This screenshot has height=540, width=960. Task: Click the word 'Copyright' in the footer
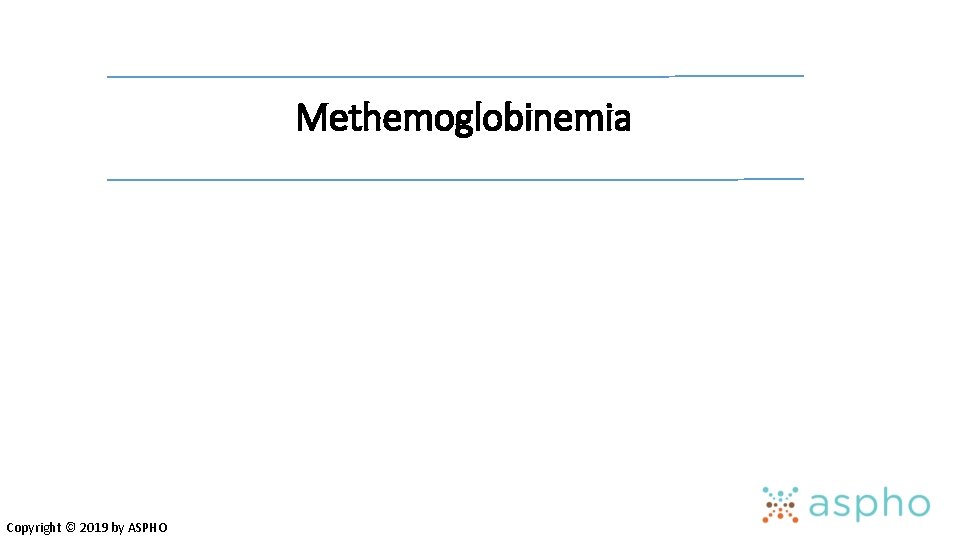point(33,527)
